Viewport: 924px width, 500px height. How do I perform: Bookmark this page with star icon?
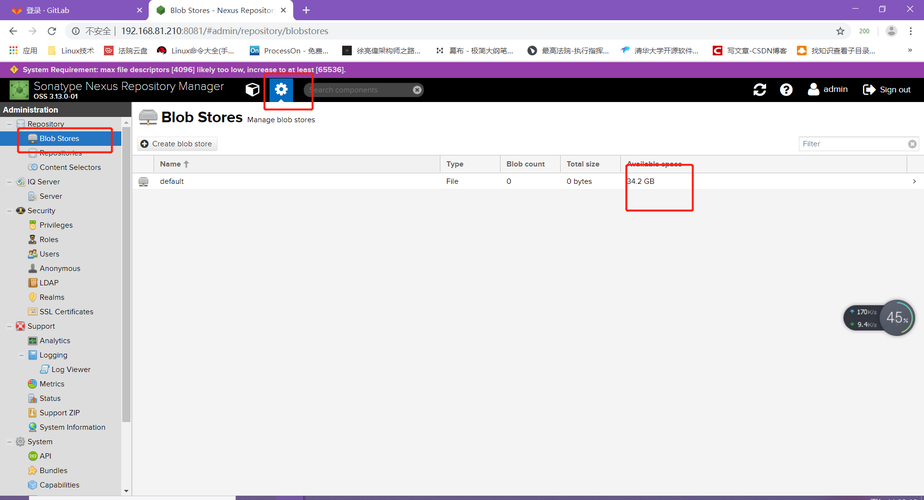pos(840,31)
